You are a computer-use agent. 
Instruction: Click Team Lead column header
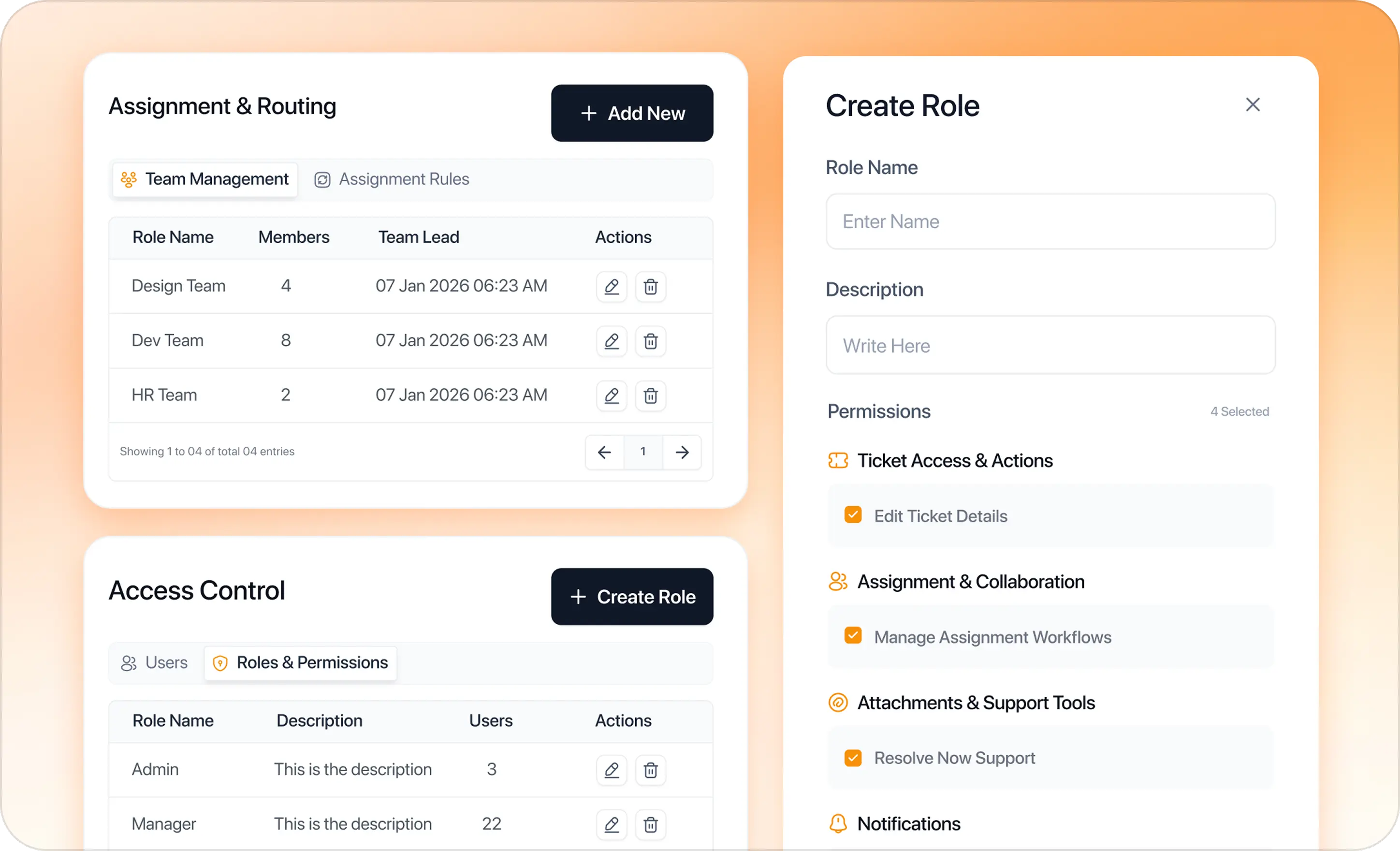point(419,237)
